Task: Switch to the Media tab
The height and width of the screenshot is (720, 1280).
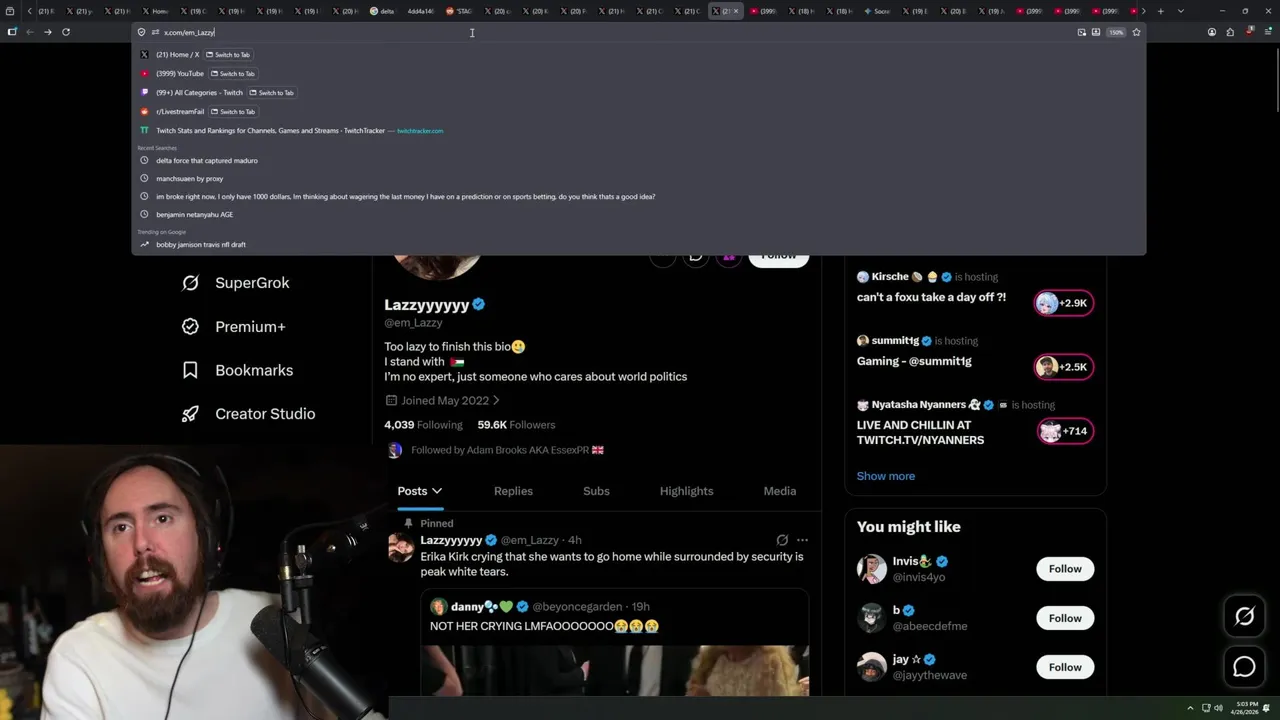Action: click(780, 491)
